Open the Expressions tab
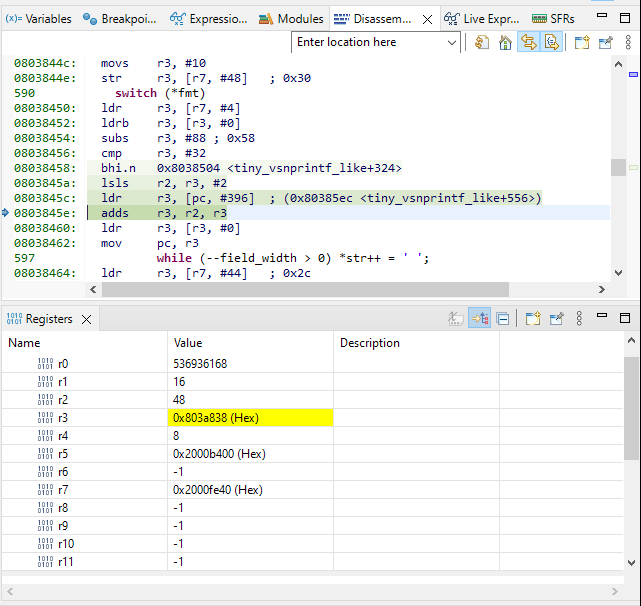Screen dimensions: 641x606 pyautogui.click(x=208, y=19)
